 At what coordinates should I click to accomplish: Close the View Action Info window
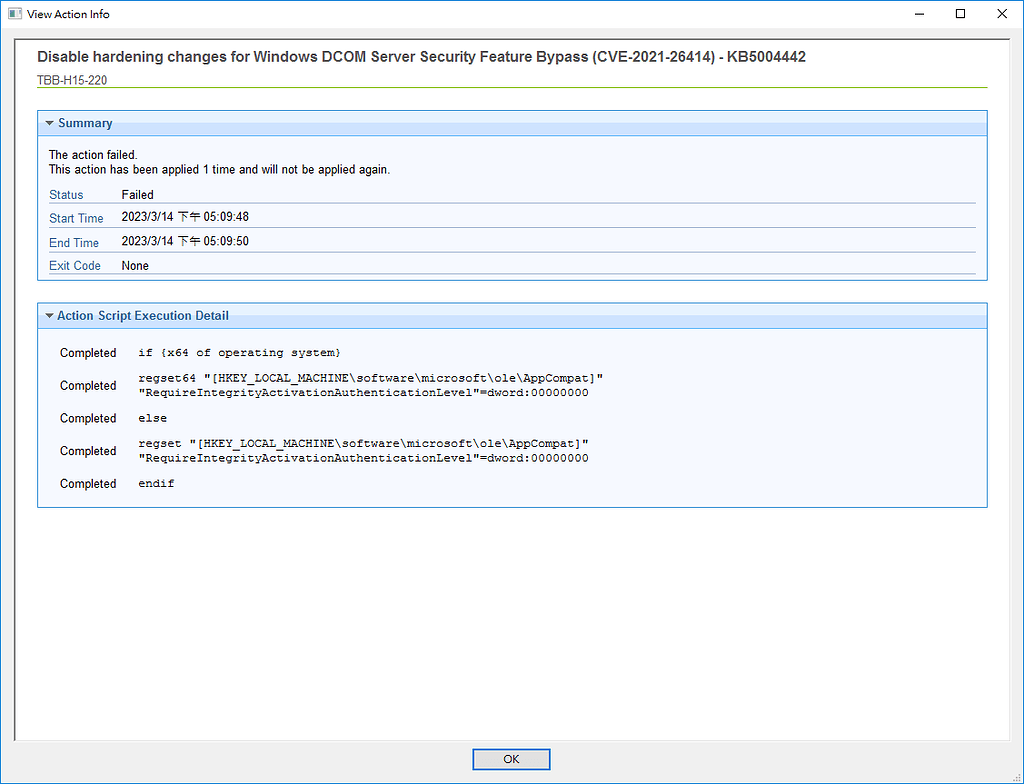pos(1002,13)
